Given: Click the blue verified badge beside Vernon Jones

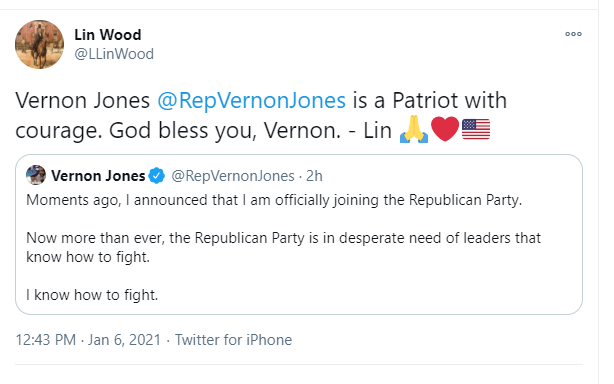Looking at the screenshot, I should click(157, 176).
